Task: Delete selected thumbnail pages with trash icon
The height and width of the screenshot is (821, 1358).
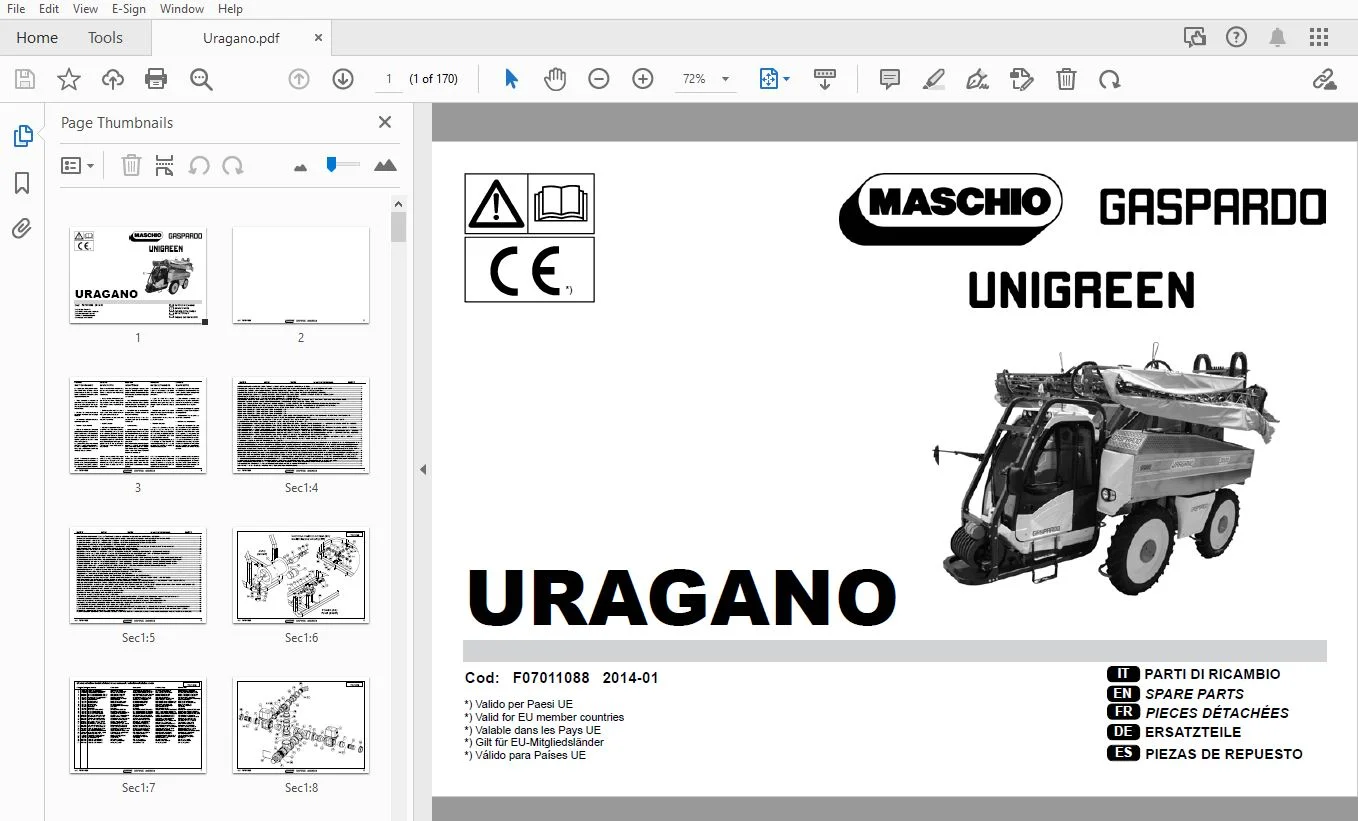Action: point(131,166)
